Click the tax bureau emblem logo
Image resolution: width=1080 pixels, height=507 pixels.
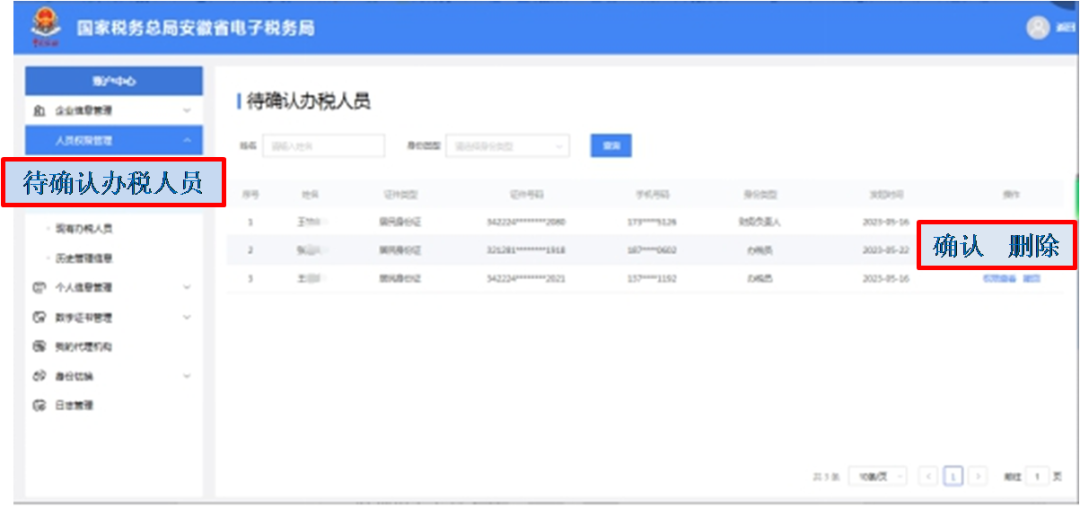pyautogui.click(x=42, y=27)
